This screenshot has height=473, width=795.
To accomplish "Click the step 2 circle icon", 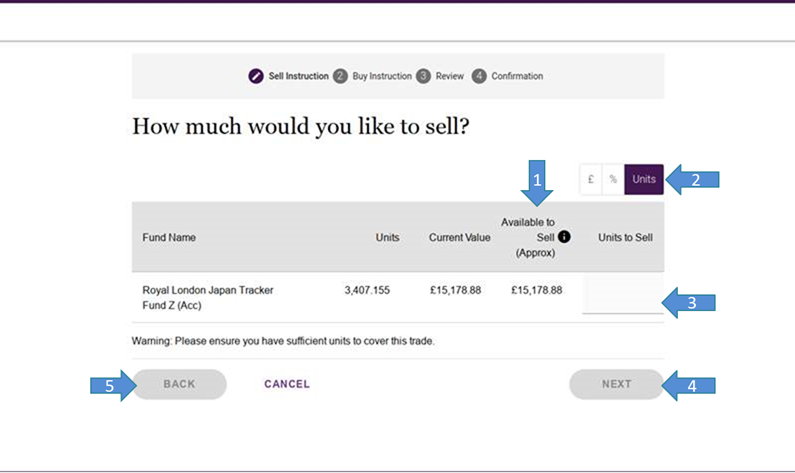I will pos(341,76).
